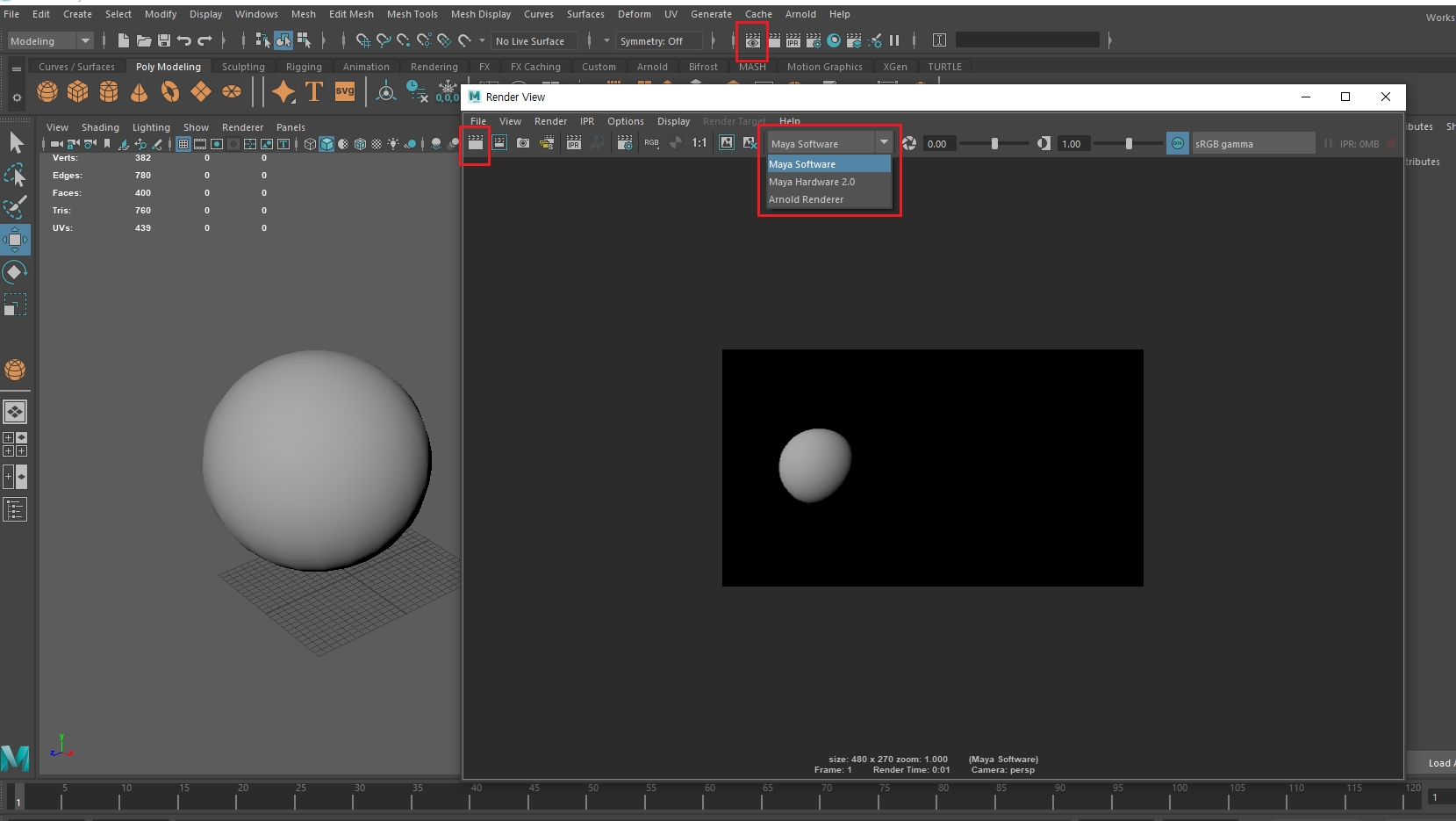Switch to the Sculpting shelf tab

243,67
